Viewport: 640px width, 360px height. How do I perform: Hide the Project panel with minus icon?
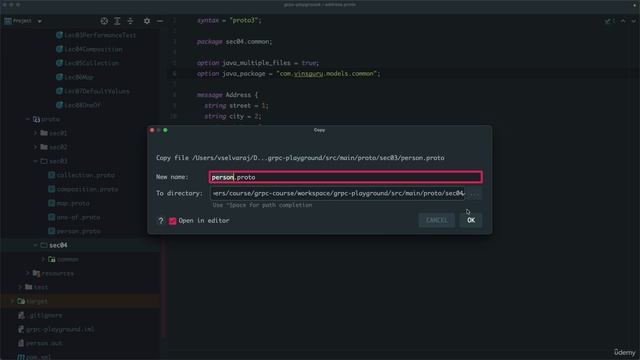click(160, 21)
